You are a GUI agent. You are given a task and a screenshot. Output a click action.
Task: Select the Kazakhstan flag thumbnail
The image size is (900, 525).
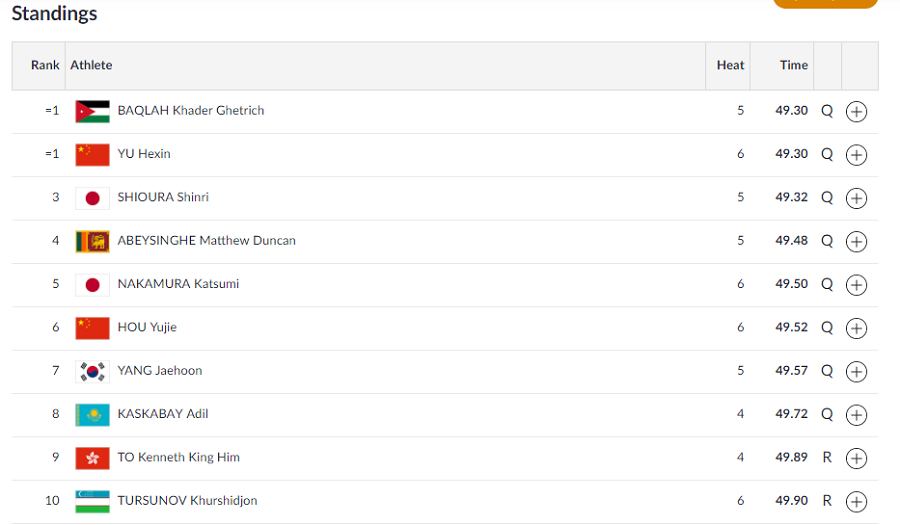(92, 415)
